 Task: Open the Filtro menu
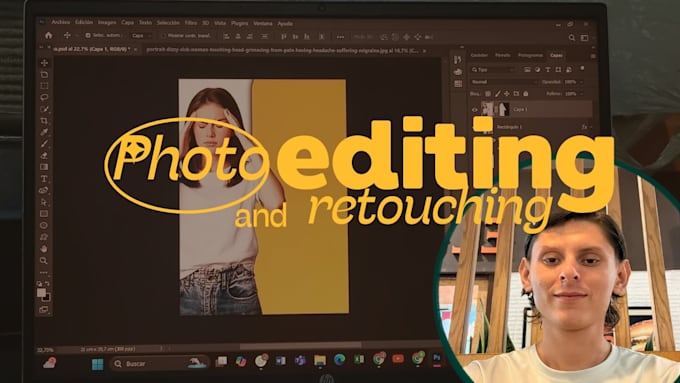pyautogui.click(x=190, y=23)
